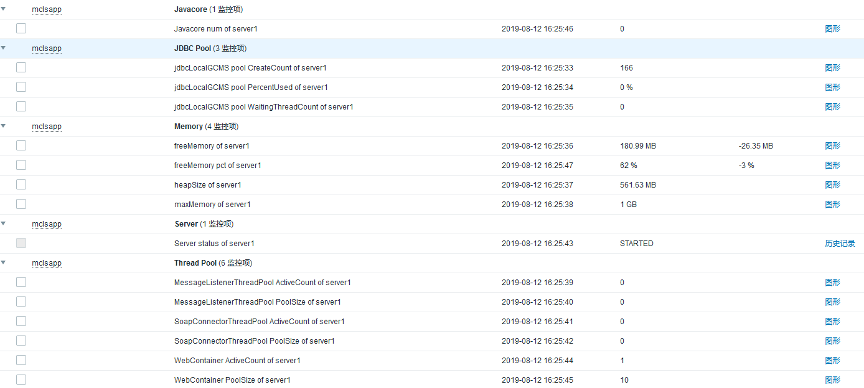Click mclsapp host link beside Memory
The height and width of the screenshot is (388, 864).
coord(46,127)
